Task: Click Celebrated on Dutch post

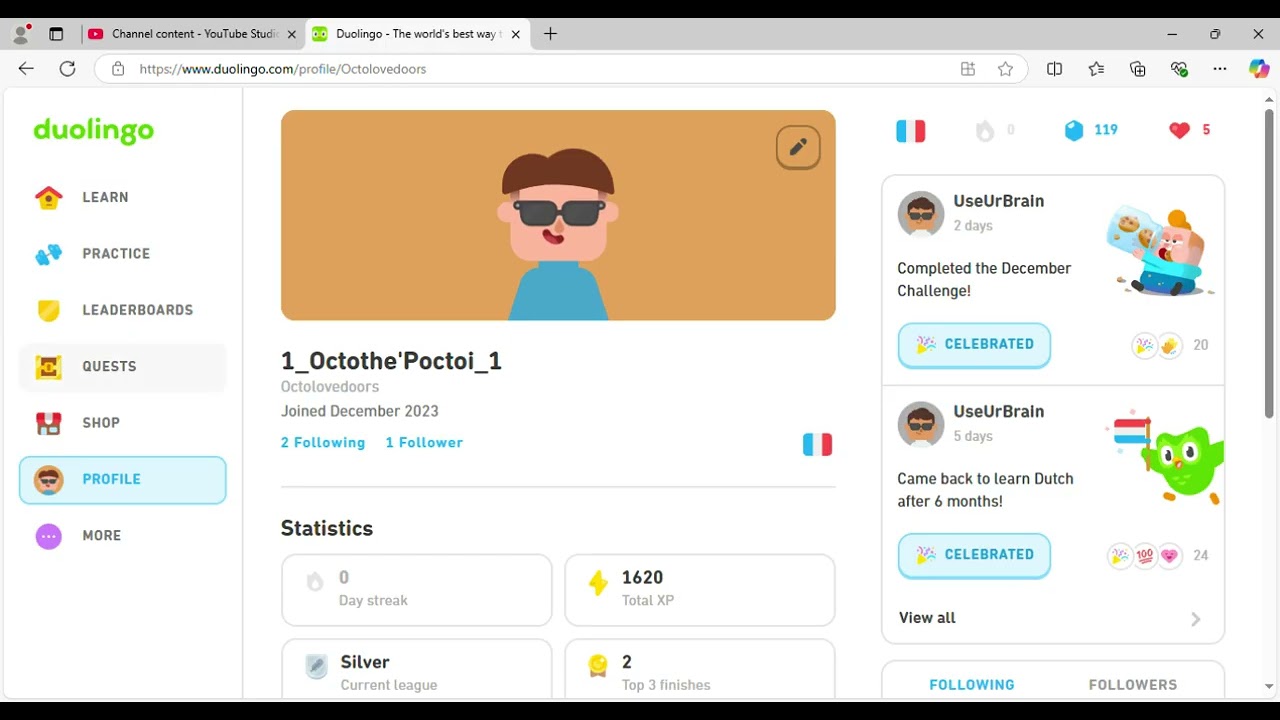Action: click(x=974, y=555)
